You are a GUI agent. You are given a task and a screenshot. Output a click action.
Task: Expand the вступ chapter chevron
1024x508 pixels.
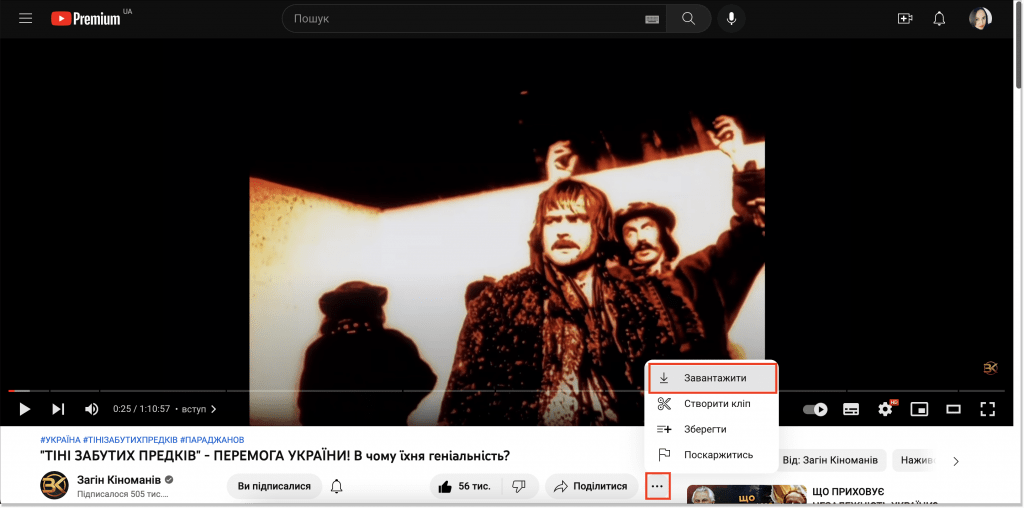pos(213,409)
